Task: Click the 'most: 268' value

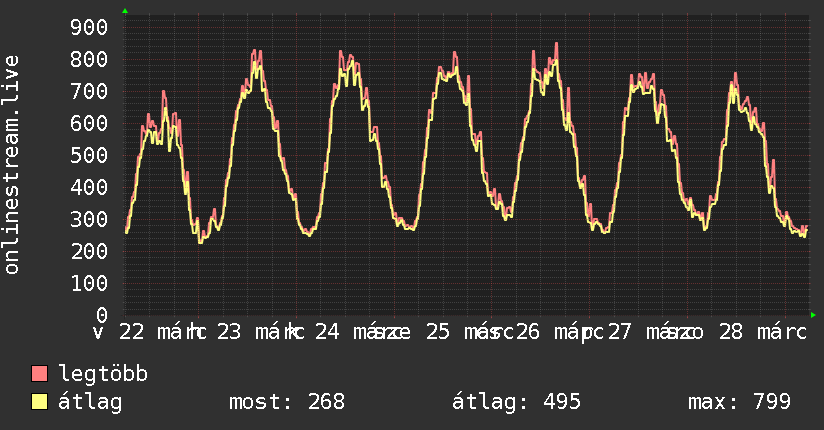Action: point(287,402)
